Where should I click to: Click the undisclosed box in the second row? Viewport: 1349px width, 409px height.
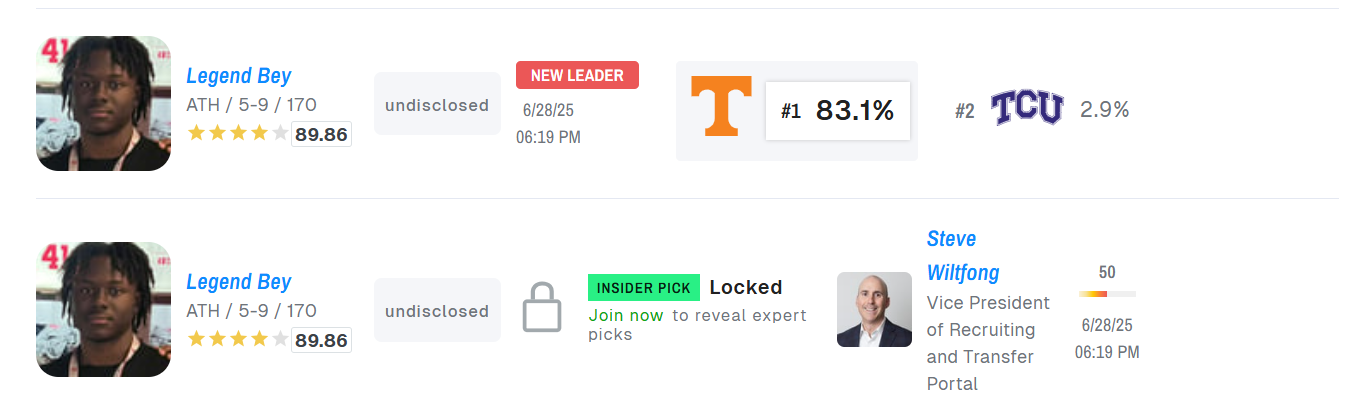click(x=437, y=310)
